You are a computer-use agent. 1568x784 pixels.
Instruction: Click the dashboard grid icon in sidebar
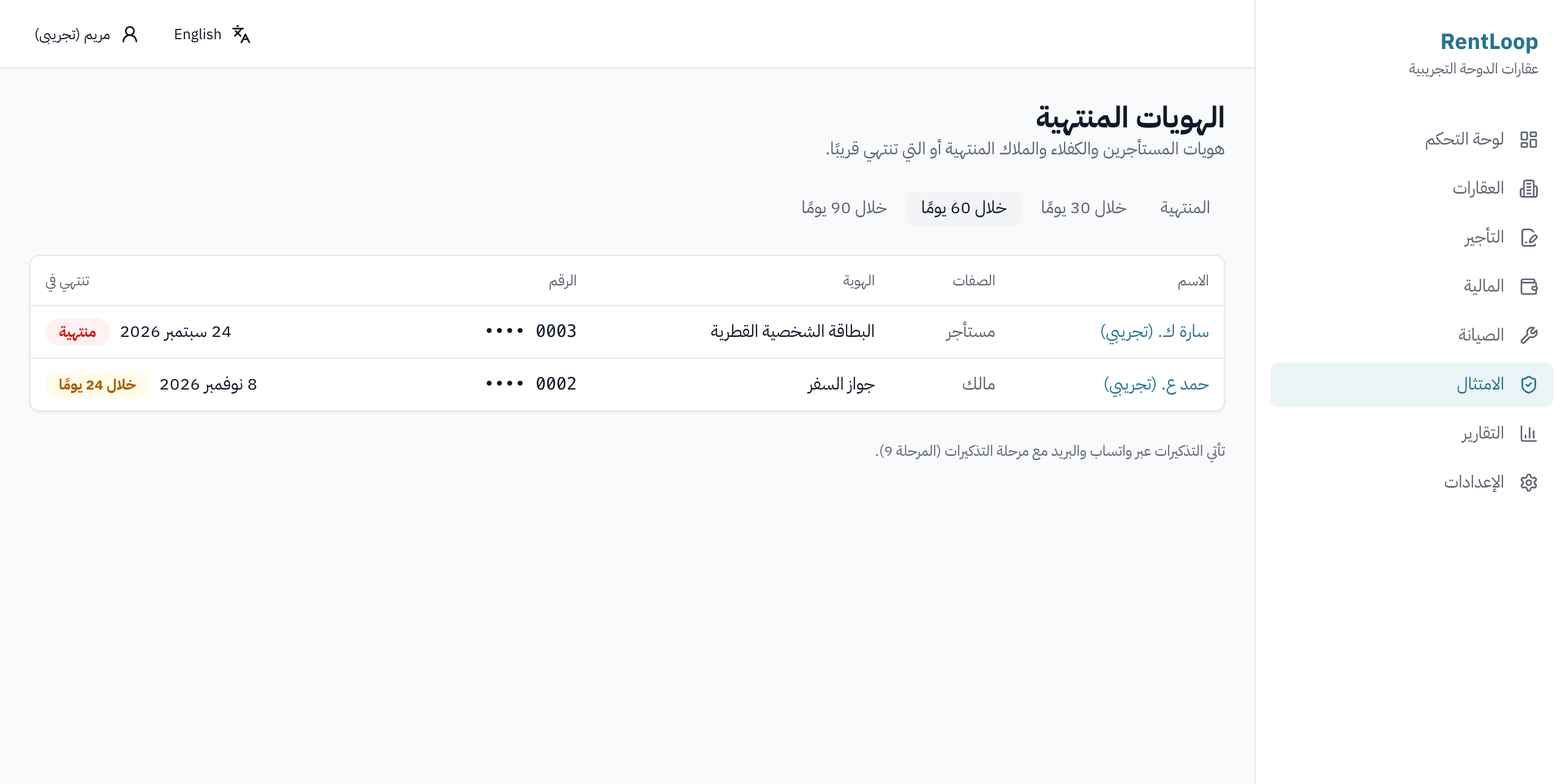pos(1528,140)
